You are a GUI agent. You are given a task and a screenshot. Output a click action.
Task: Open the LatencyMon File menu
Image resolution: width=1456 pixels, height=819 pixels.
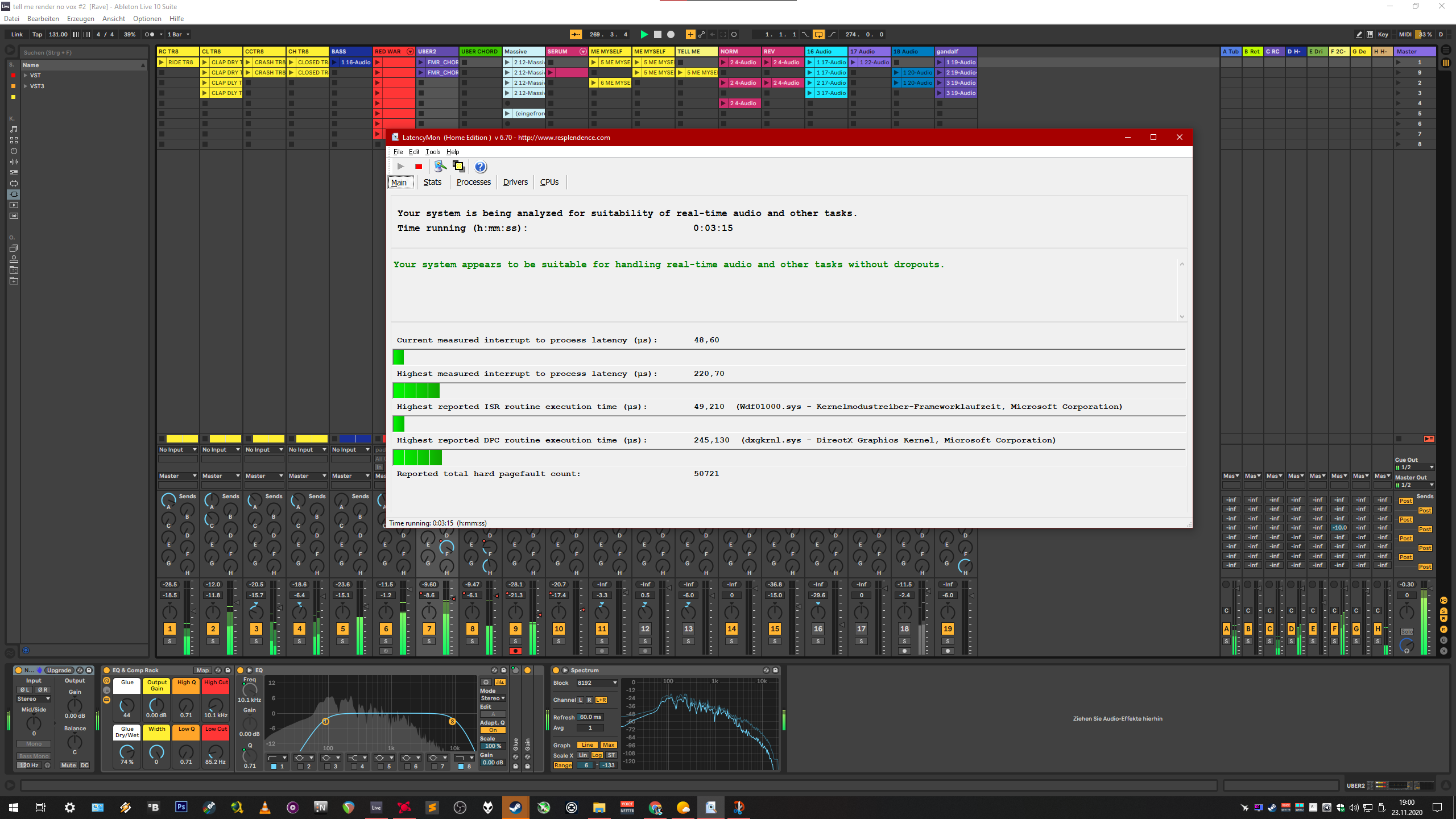(398, 152)
